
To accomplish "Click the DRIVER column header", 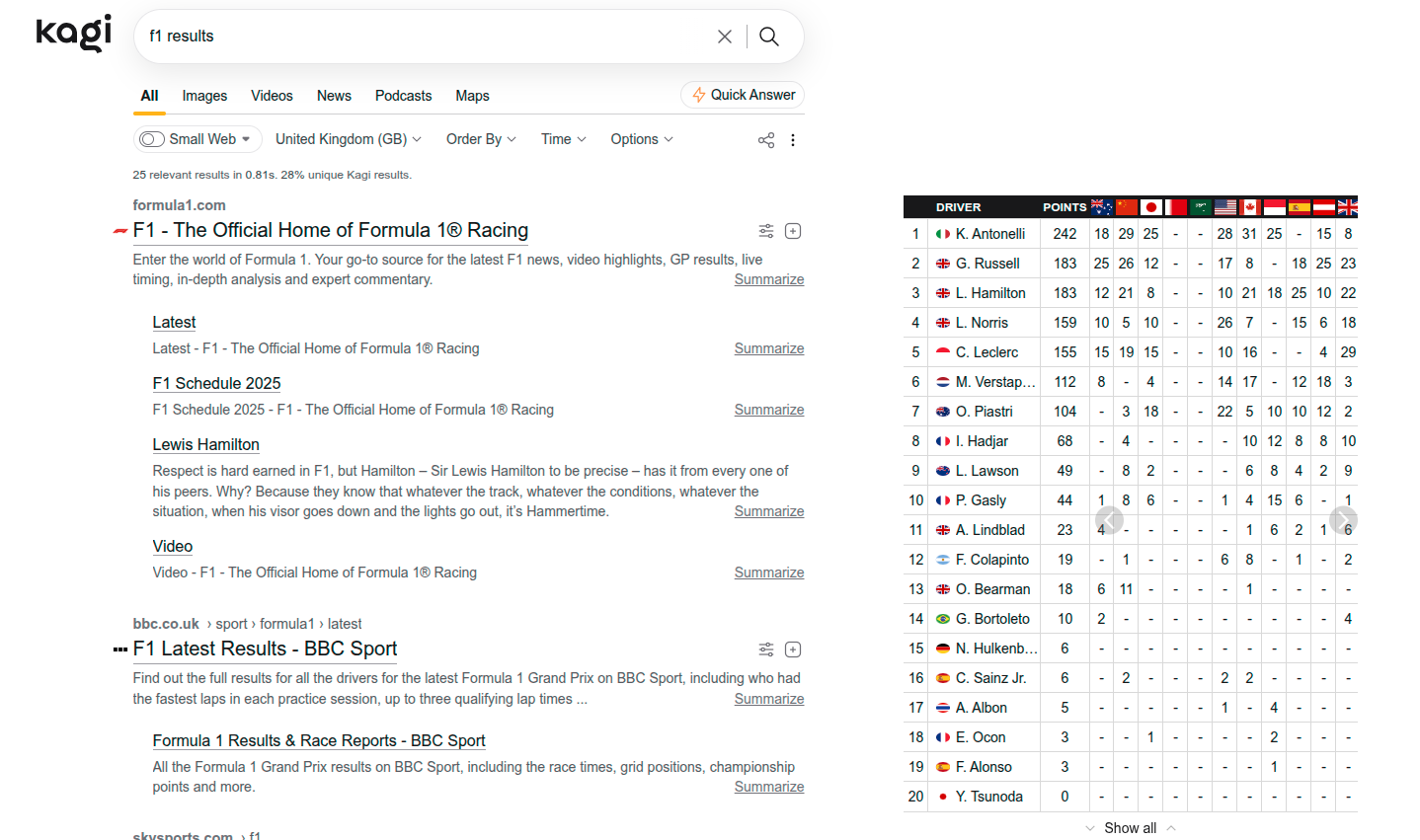I will 959,207.
